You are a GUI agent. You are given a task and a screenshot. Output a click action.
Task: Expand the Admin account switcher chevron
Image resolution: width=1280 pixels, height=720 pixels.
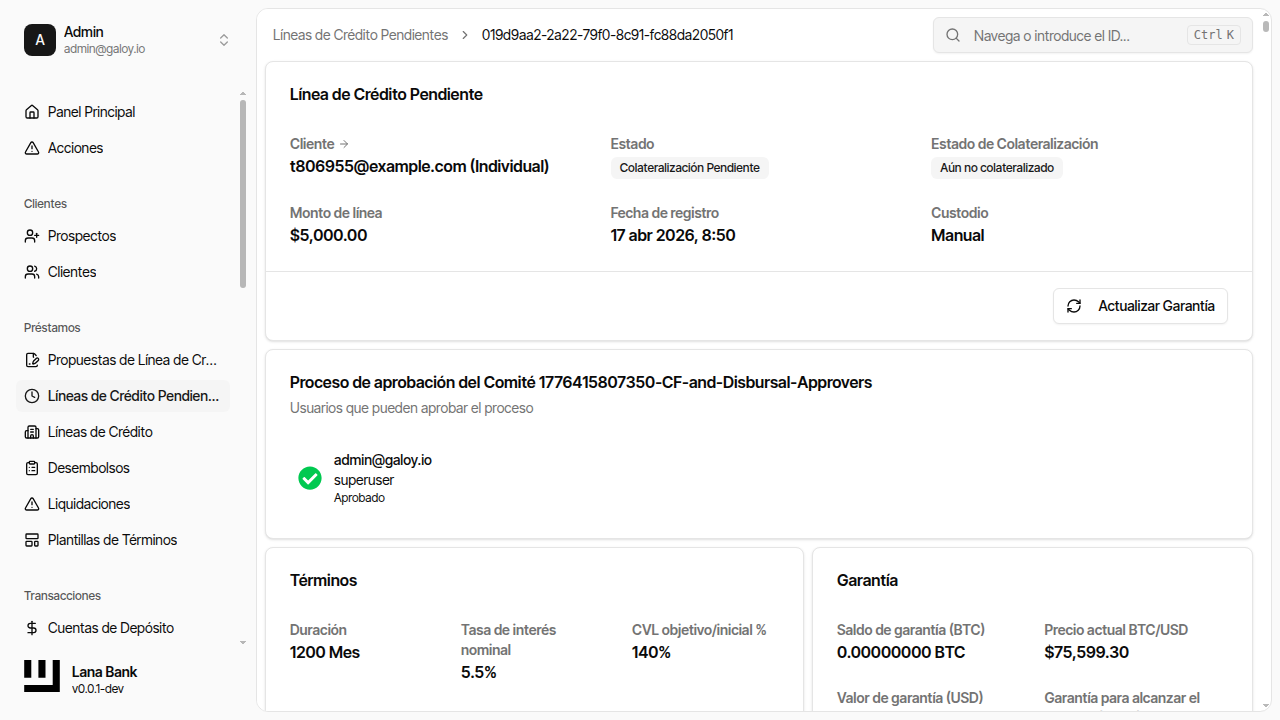(x=224, y=40)
